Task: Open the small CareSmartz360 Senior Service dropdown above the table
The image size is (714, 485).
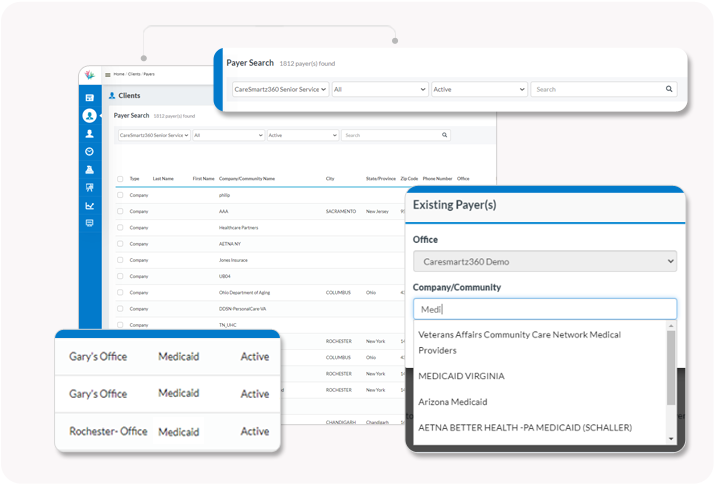Action: click(154, 135)
